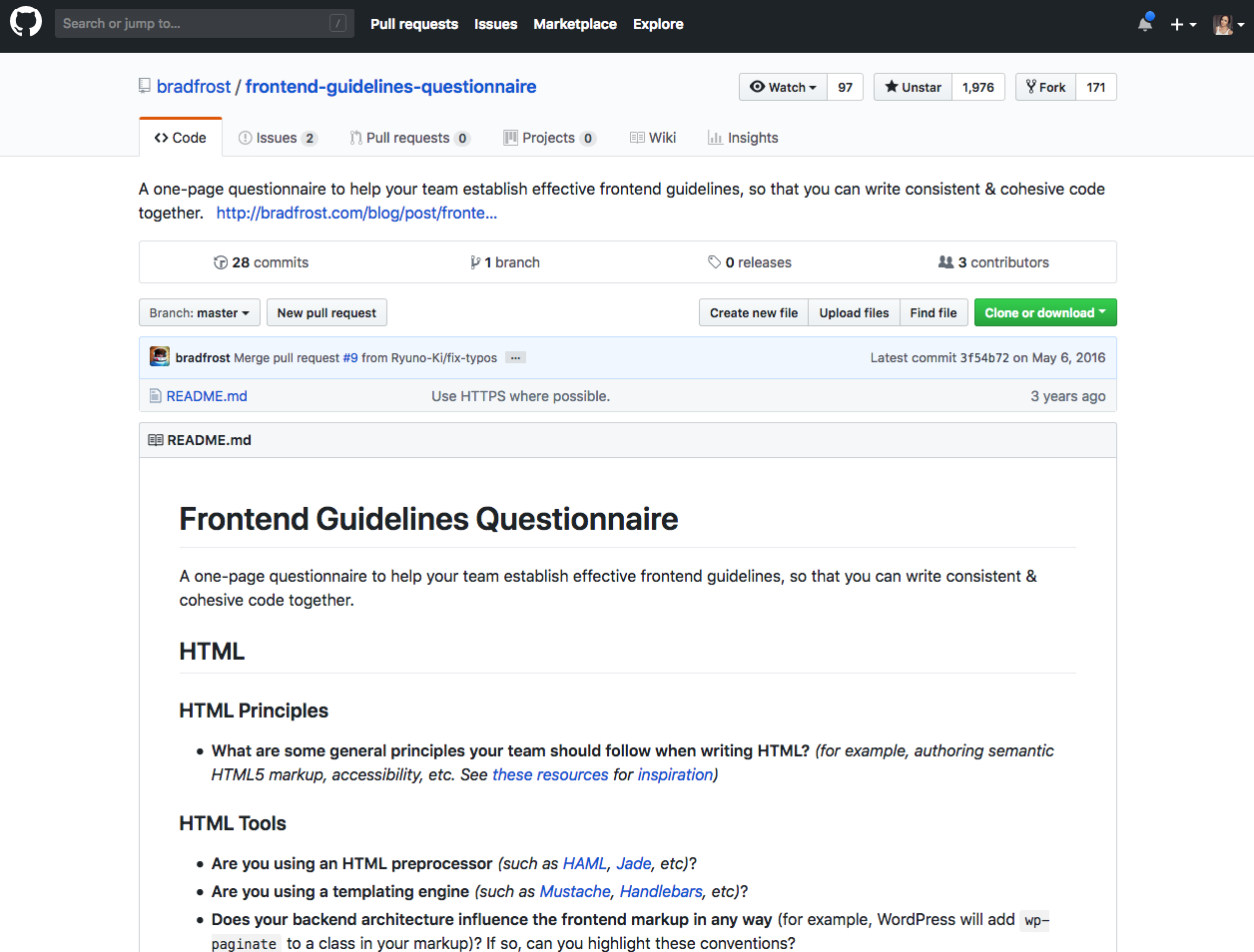
Task: Open 'inspiration' link
Action: [x=675, y=774]
